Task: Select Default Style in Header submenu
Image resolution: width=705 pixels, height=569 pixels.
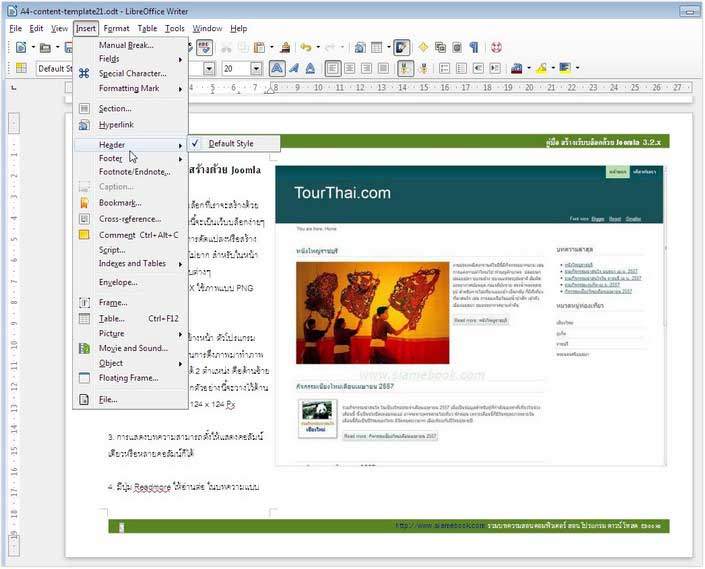Action: pyautogui.click(x=234, y=143)
